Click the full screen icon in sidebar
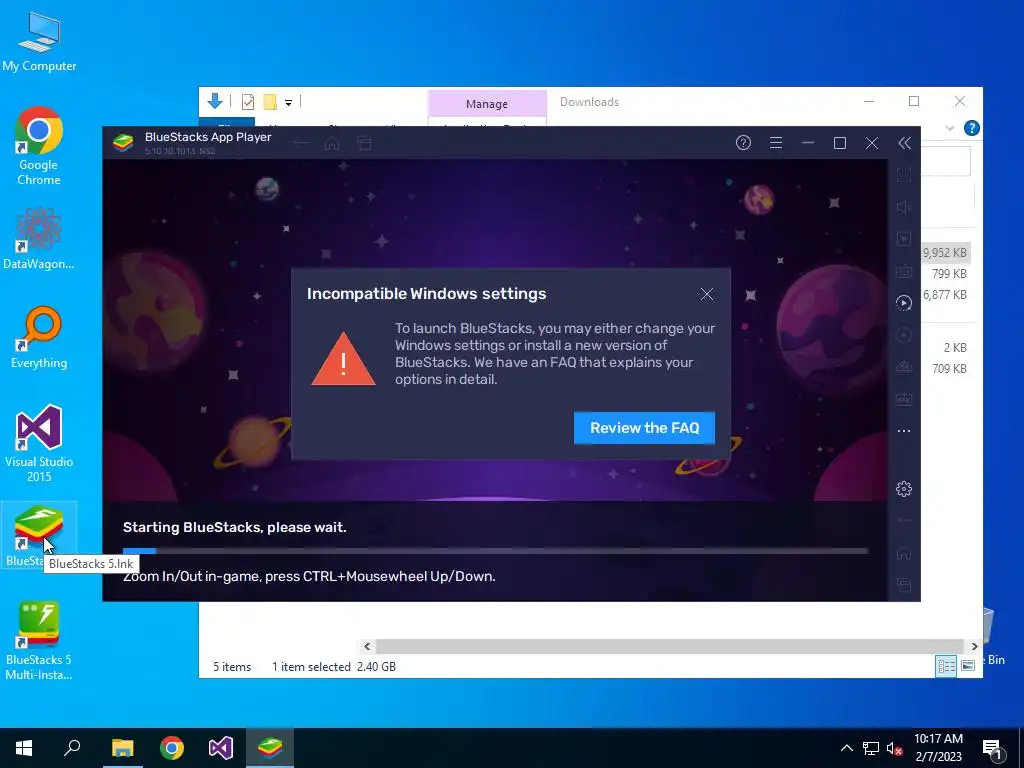Viewport: 1024px width, 768px height. tap(904, 175)
